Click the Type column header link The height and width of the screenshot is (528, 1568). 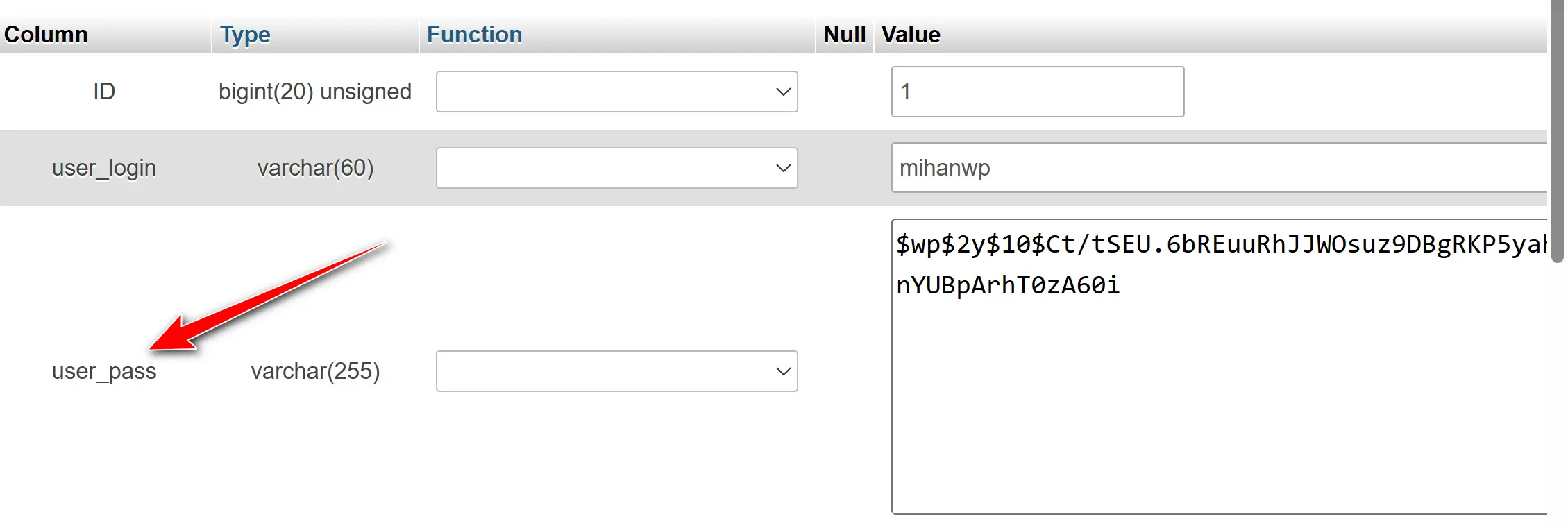[x=245, y=35]
